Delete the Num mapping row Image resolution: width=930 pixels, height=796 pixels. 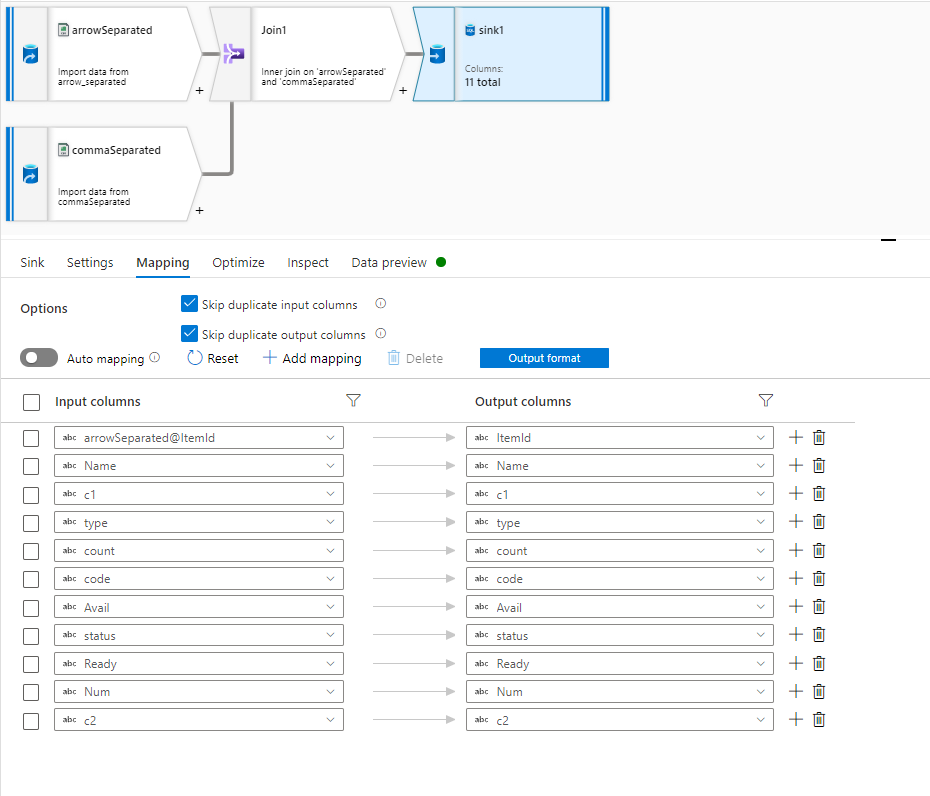(819, 692)
